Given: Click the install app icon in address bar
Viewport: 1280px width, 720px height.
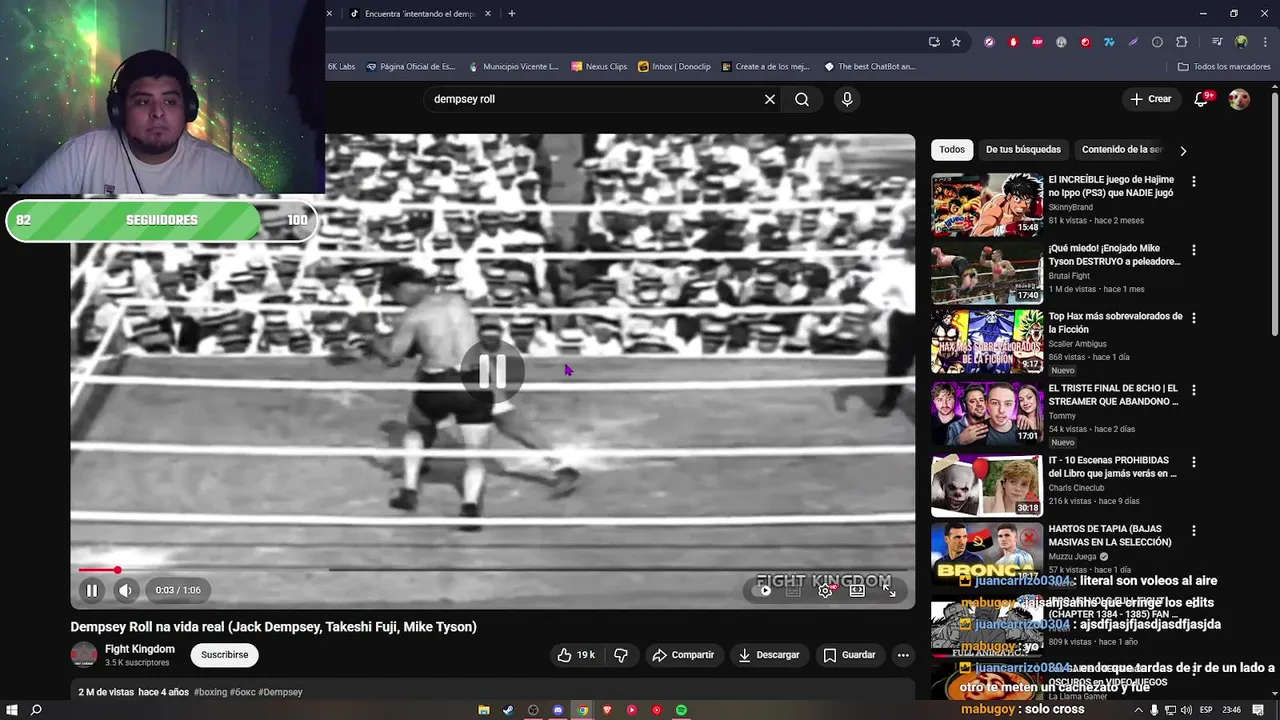Looking at the screenshot, I should (x=934, y=42).
